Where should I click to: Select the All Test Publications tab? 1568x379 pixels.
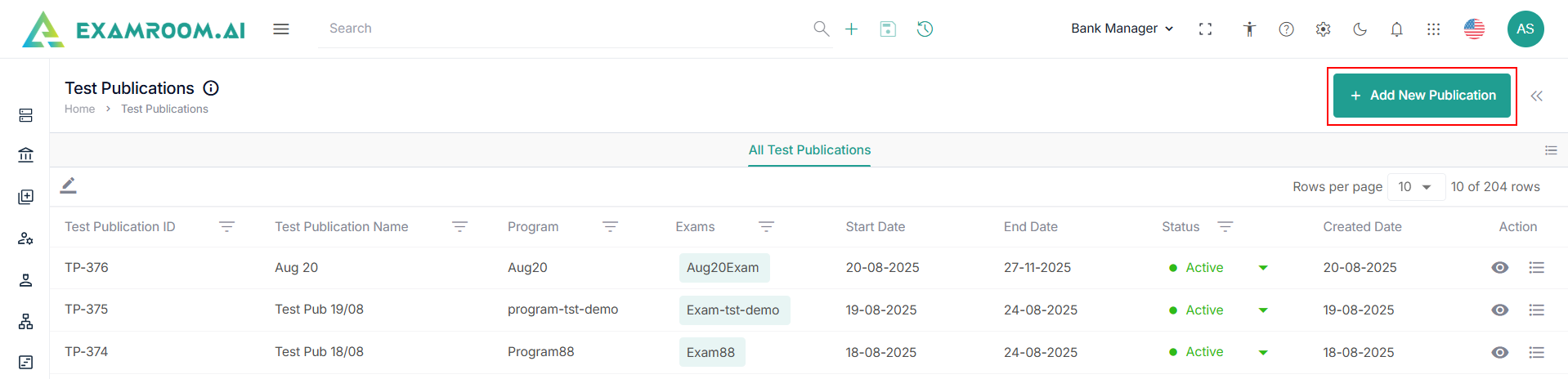click(809, 150)
